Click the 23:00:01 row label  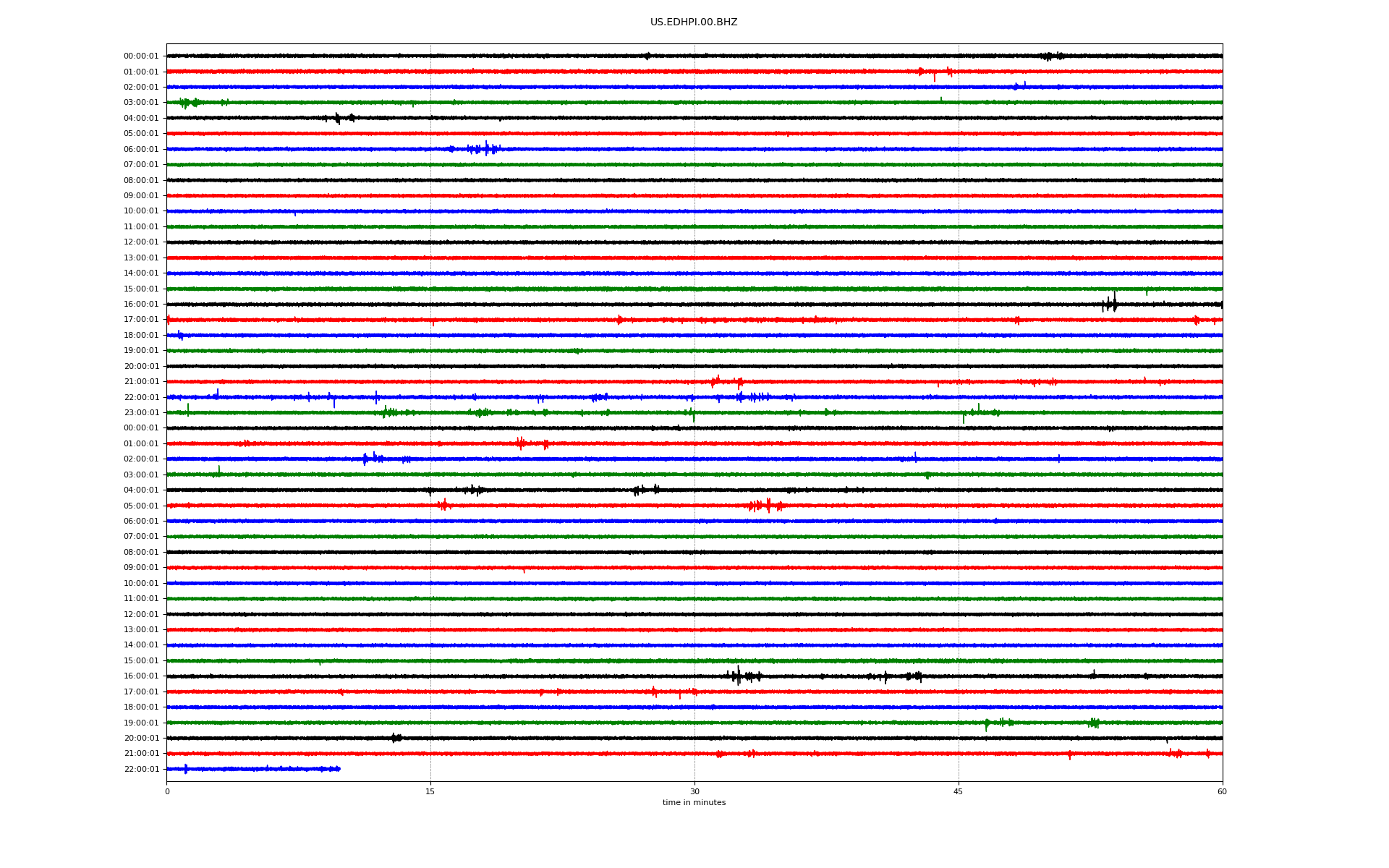141,413
